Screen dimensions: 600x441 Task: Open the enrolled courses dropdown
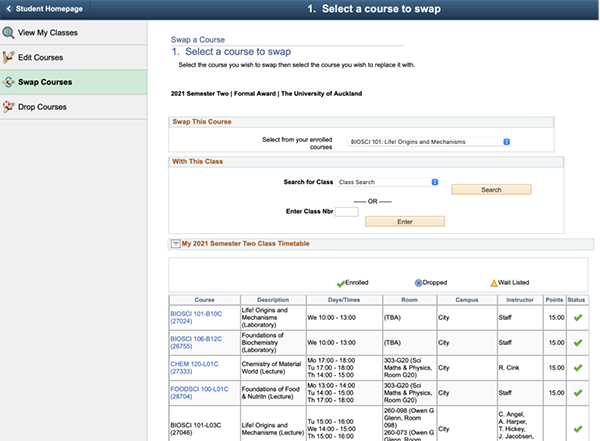(x=429, y=142)
